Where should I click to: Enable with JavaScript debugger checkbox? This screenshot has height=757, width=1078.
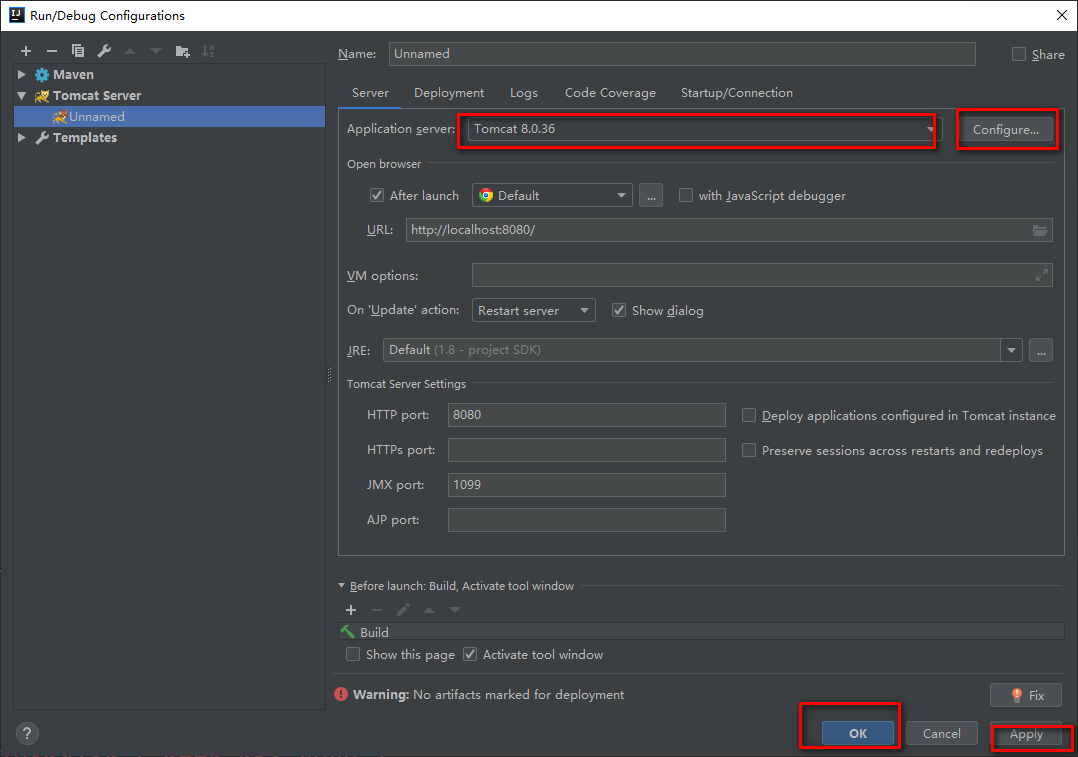point(685,195)
